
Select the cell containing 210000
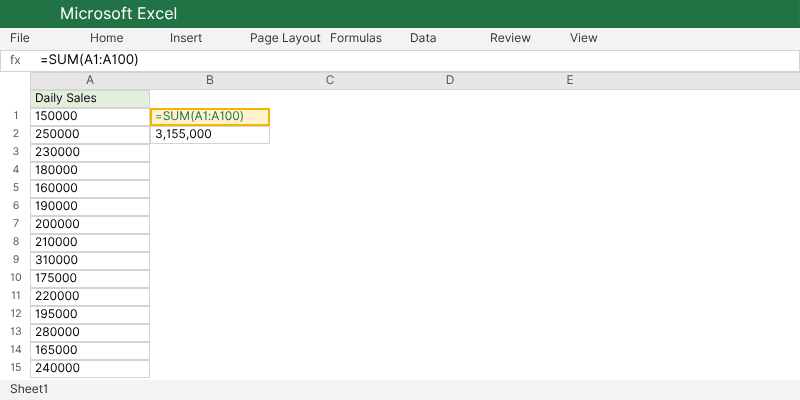90,243
